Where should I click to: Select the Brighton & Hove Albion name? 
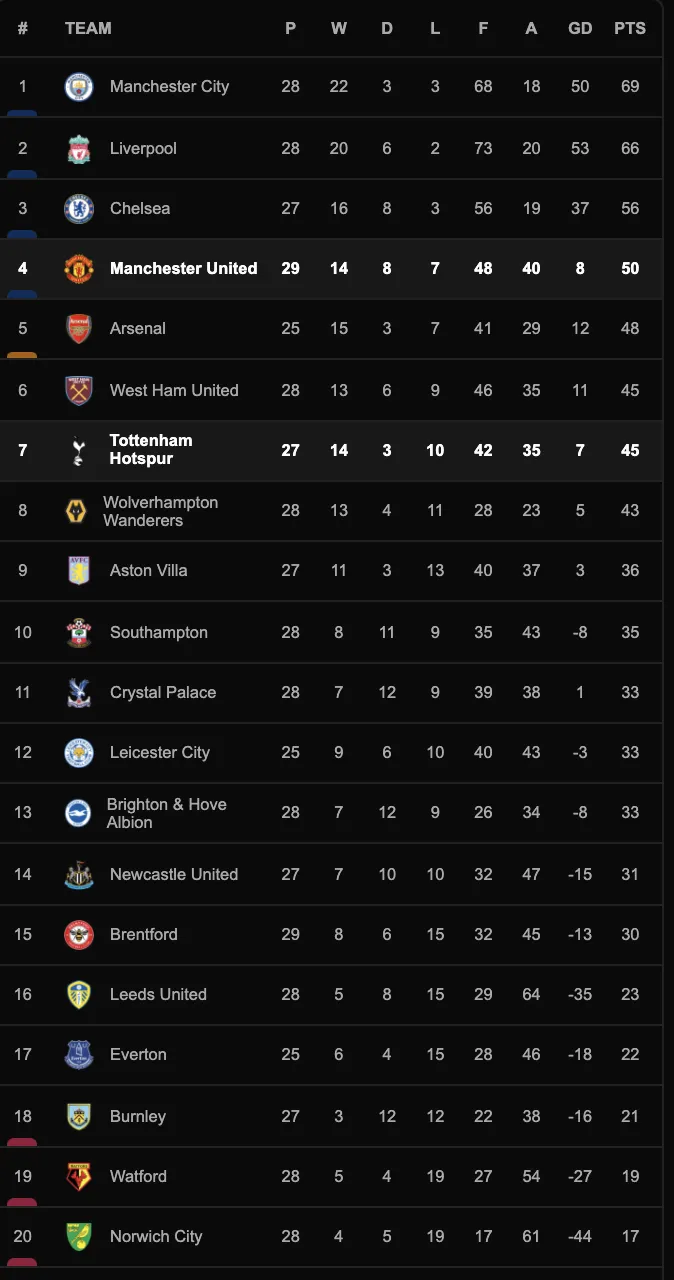pyautogui.click(x=167, y=813)
